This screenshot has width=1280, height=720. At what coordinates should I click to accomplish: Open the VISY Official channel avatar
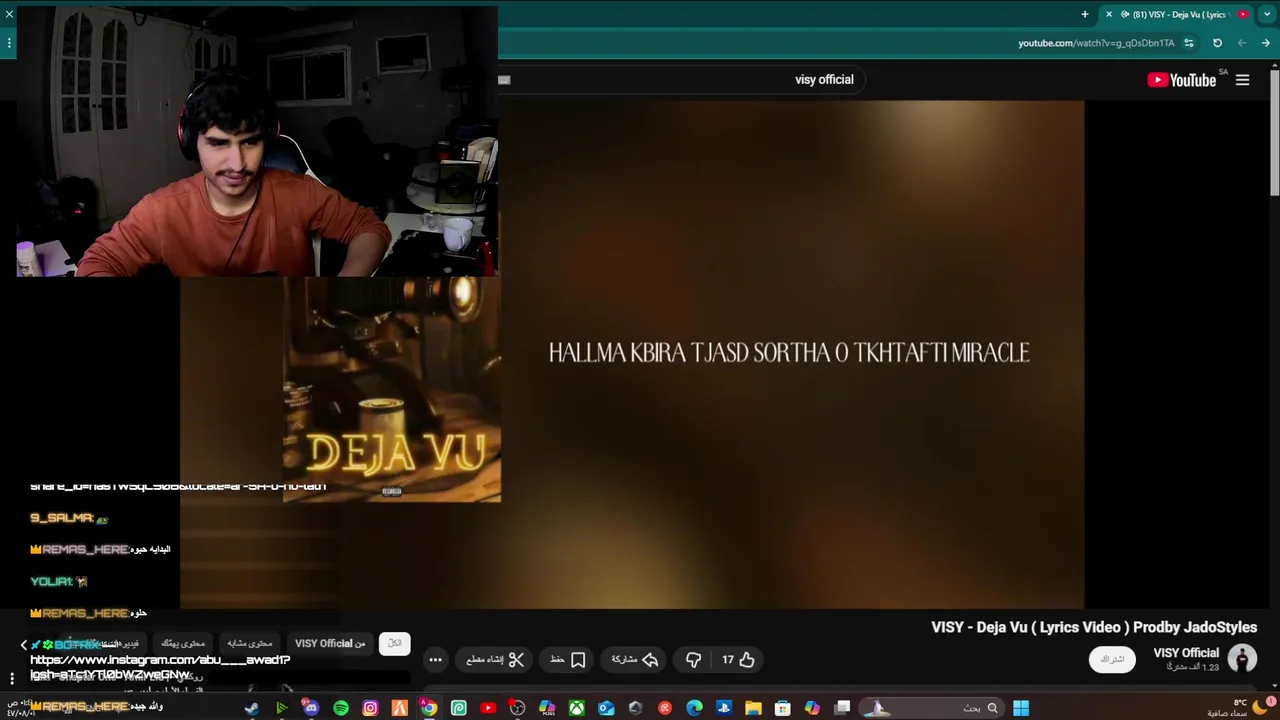coord(1242,659)
